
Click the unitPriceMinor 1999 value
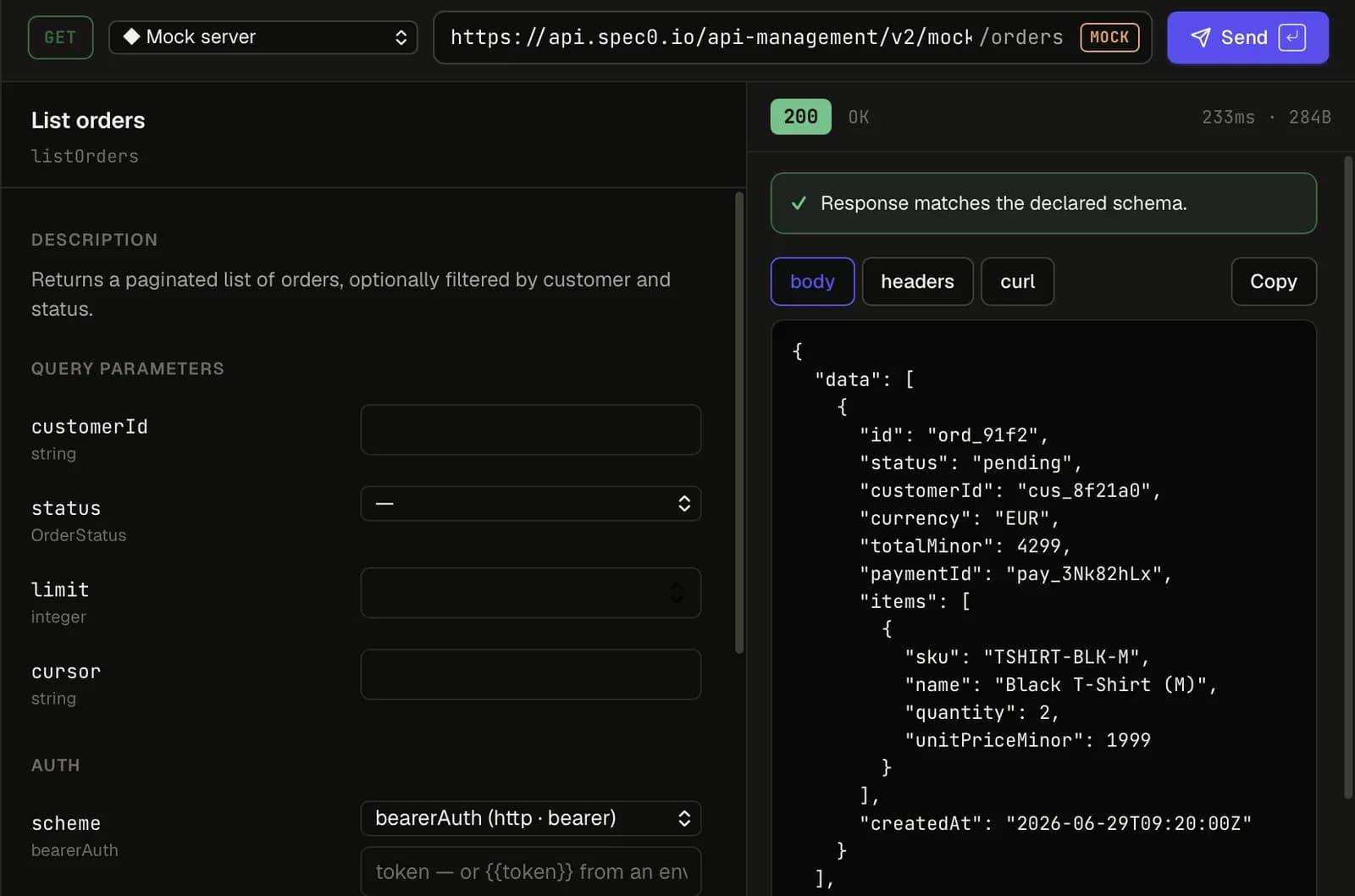click(1128, 740)
